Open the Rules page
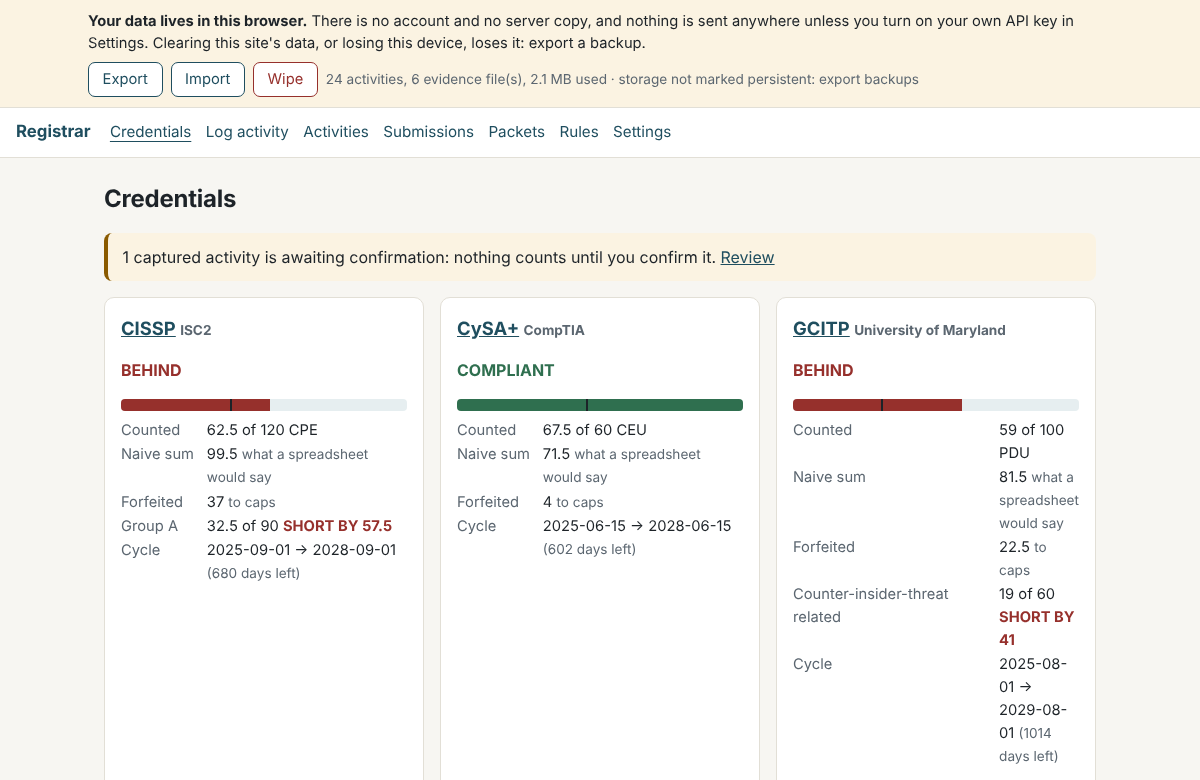The image size is (1200, 780). (579, 132)
